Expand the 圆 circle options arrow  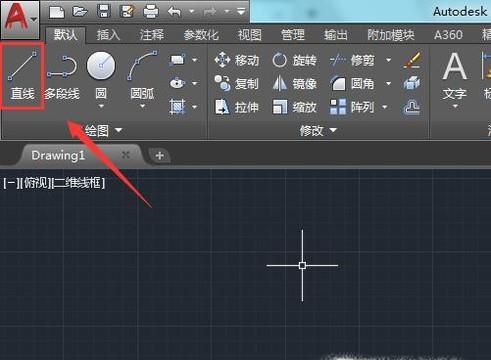coord(101,106)
